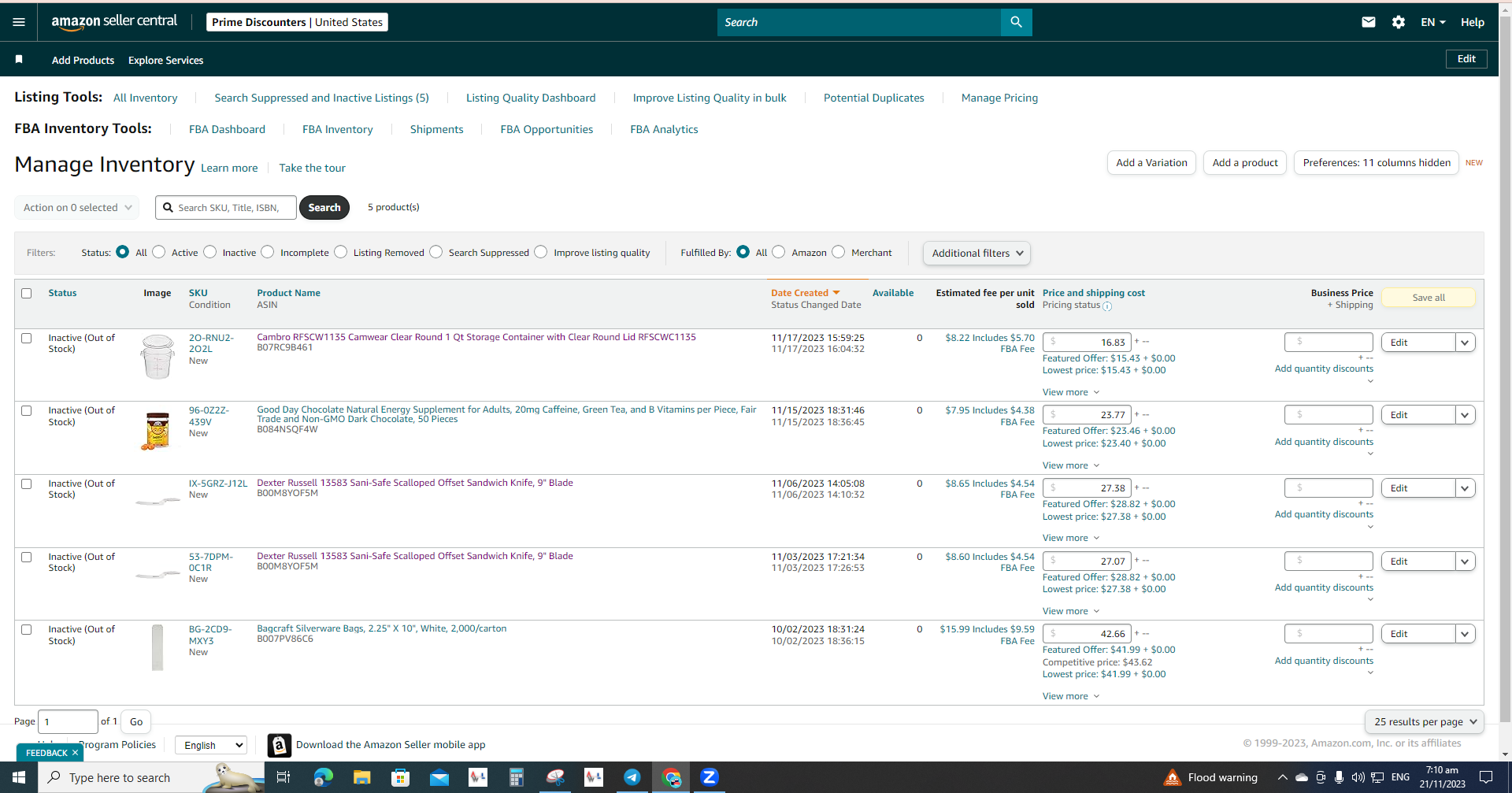Check the box for SKU BG-2CD9-MXY3
The width and height of the screenshot is (1512, 793).
coord(27,629)
